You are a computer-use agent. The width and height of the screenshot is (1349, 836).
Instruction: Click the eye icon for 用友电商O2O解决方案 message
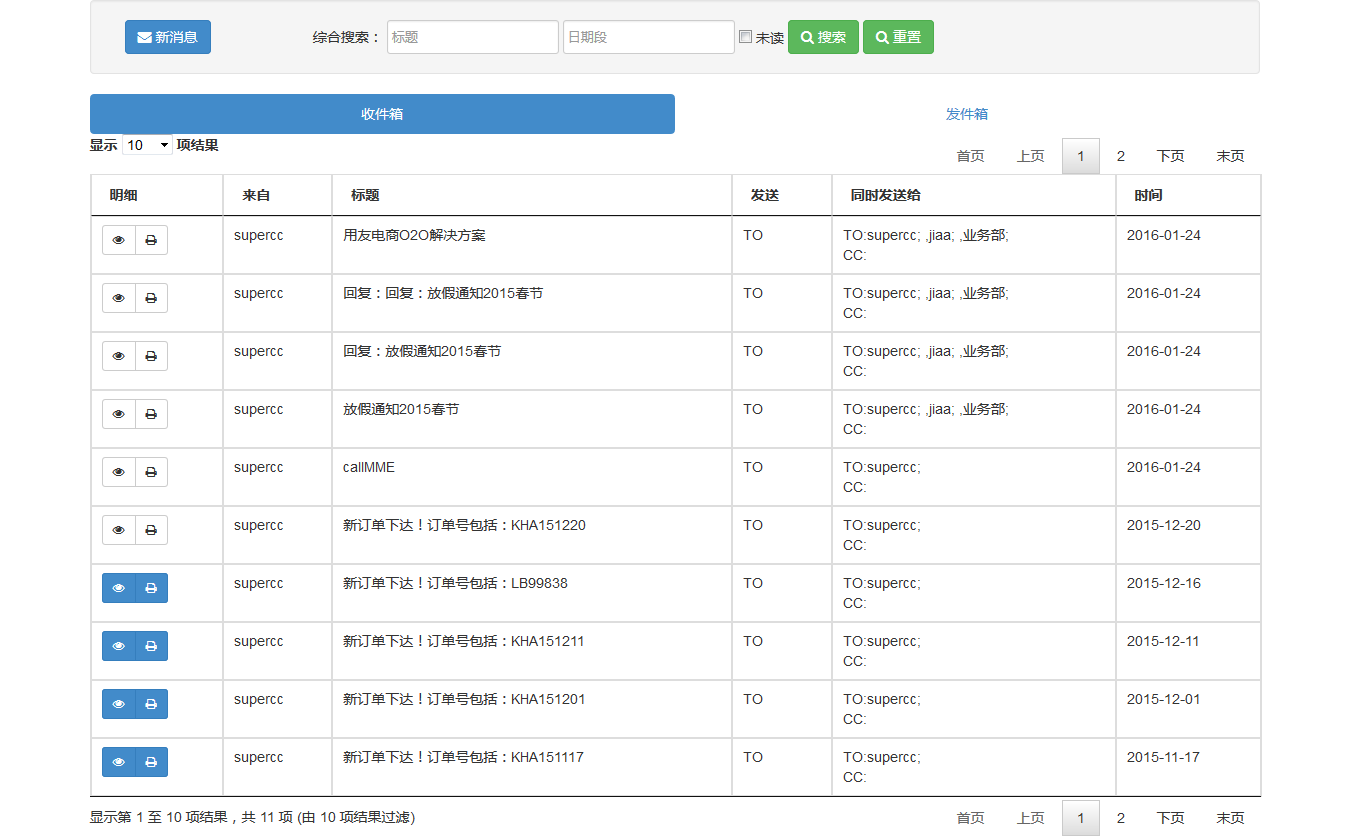click(x=119, y=240)
